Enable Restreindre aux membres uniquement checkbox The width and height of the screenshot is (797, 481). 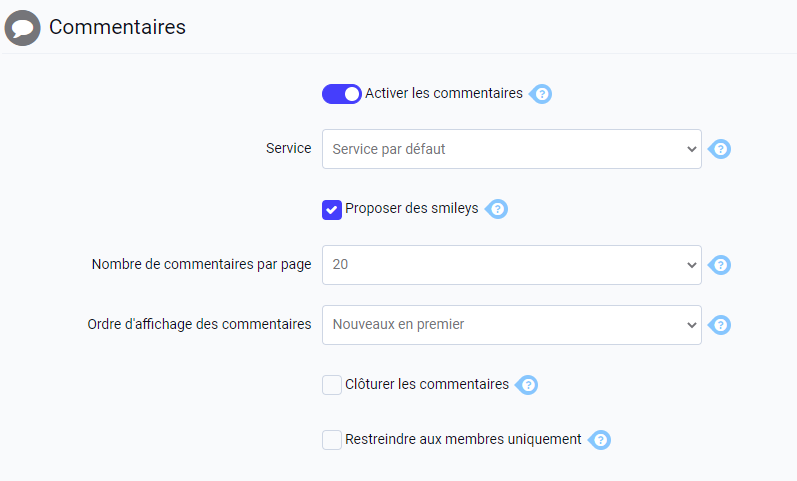pyautogui.click(x=332, y=440)
